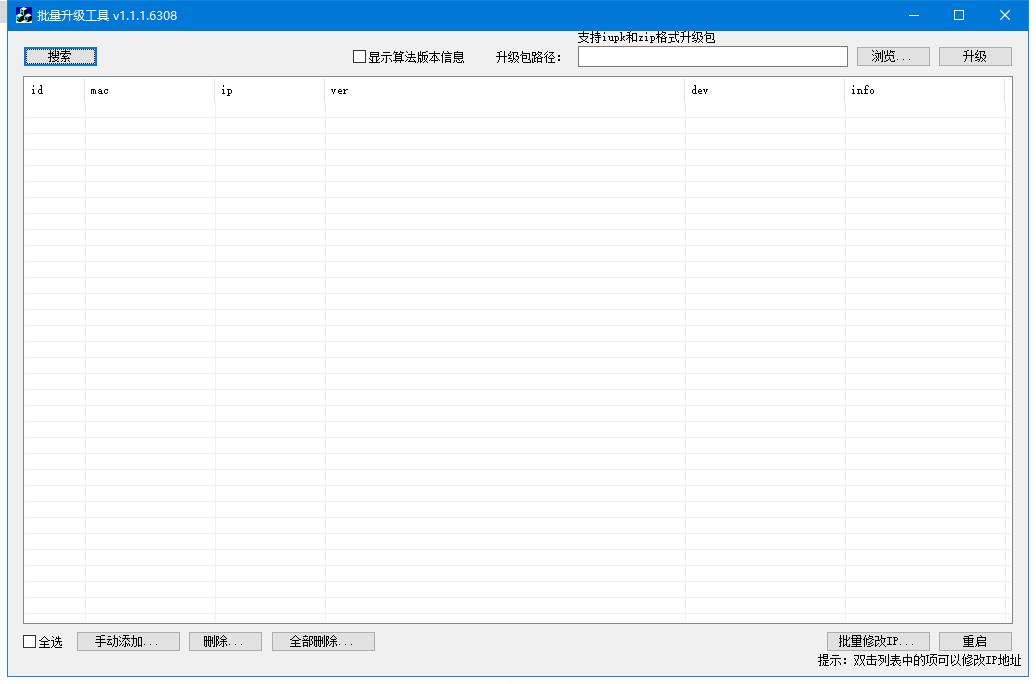
Task: Click the app icon in title bar
Action: click(24, 15)
